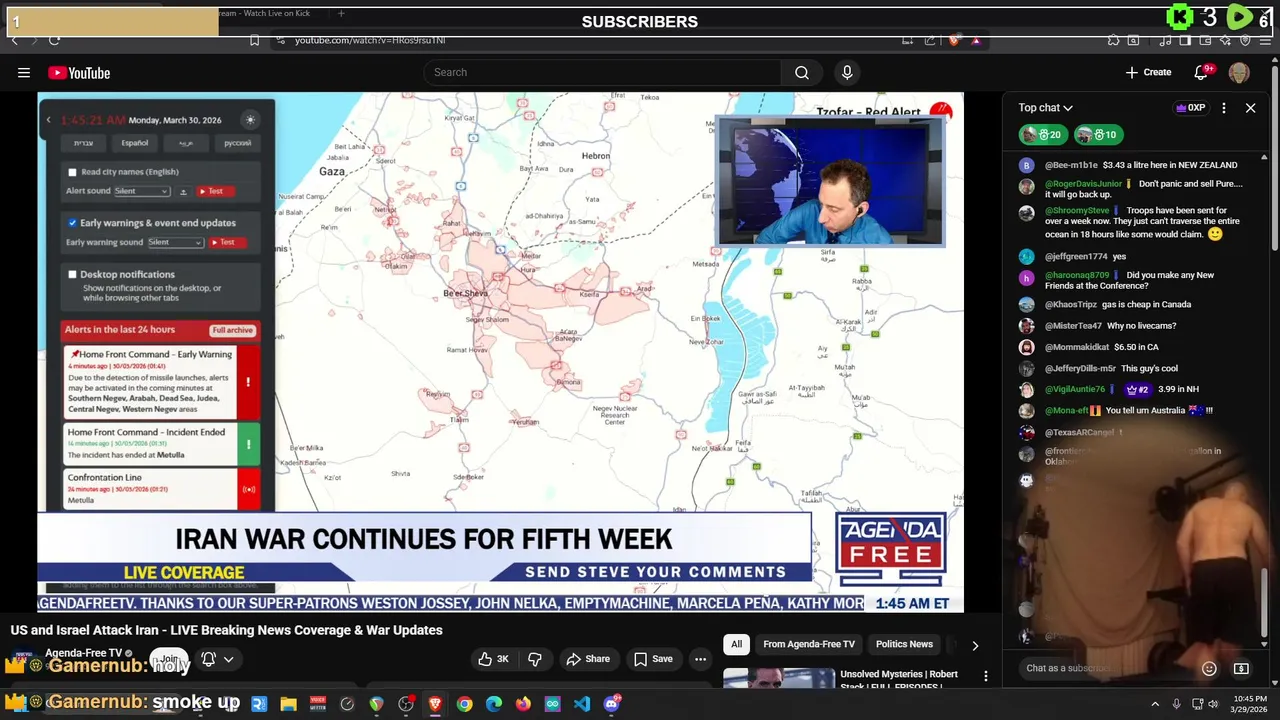
Task: Open the Alert sound Silent dropdown
Action: click(142, 191)
